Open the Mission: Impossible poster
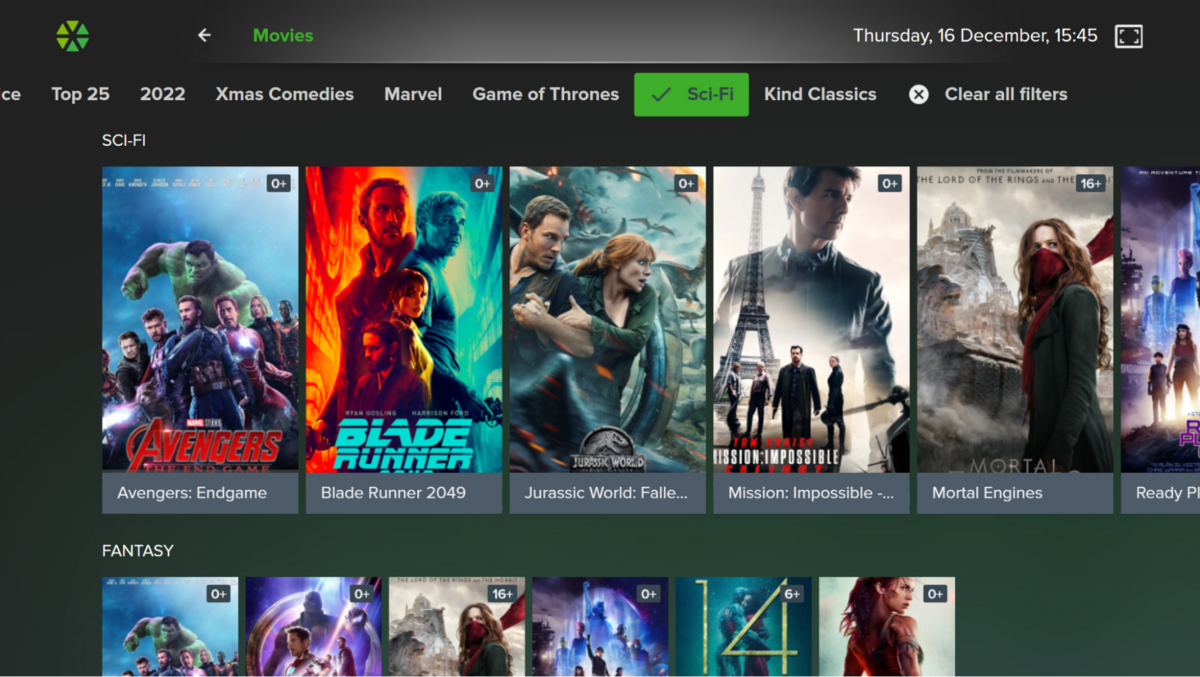1200x677 pixels. 812,320
